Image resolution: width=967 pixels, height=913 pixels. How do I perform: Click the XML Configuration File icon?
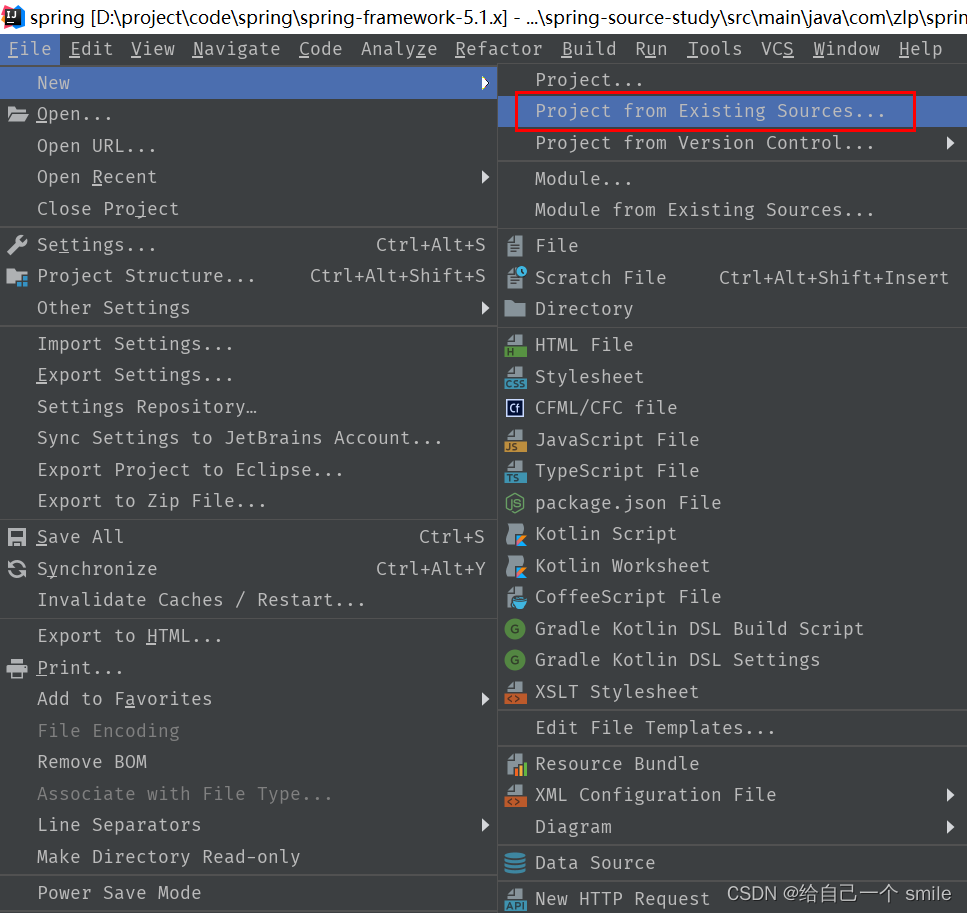[x=516, y=795]
